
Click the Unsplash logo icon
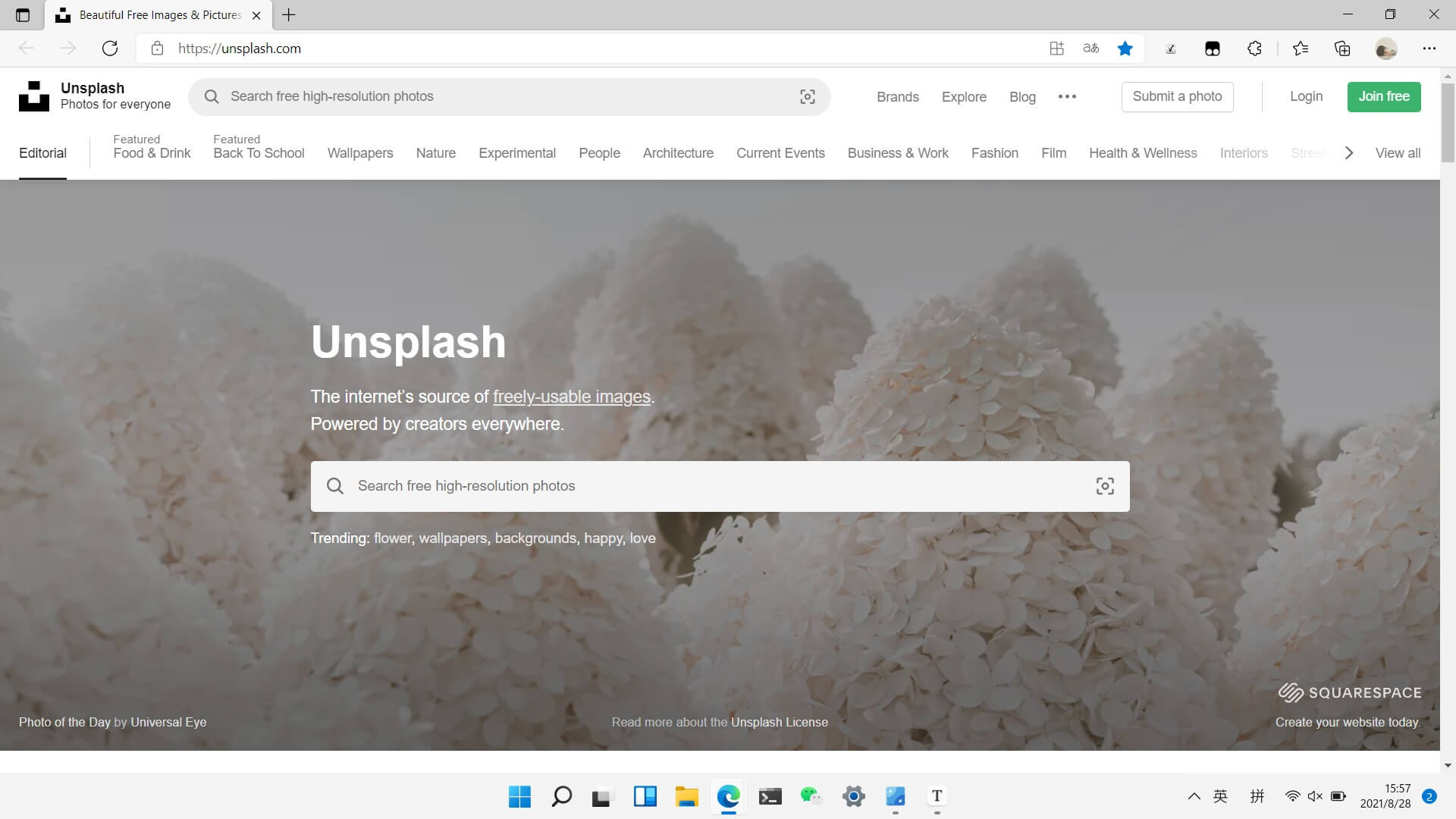[x=34, y=96]
